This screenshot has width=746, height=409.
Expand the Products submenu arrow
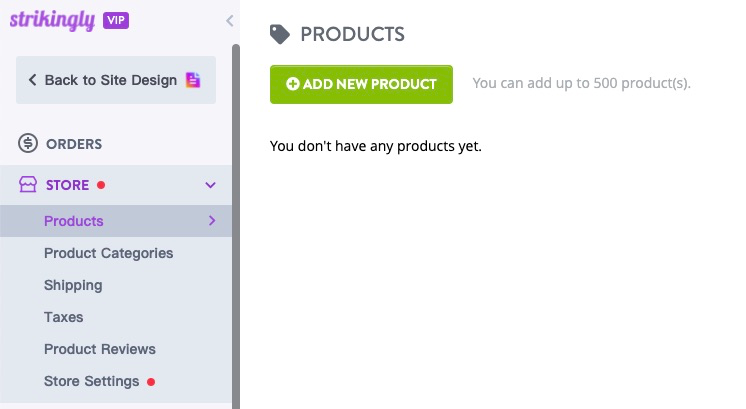[212, 221]
